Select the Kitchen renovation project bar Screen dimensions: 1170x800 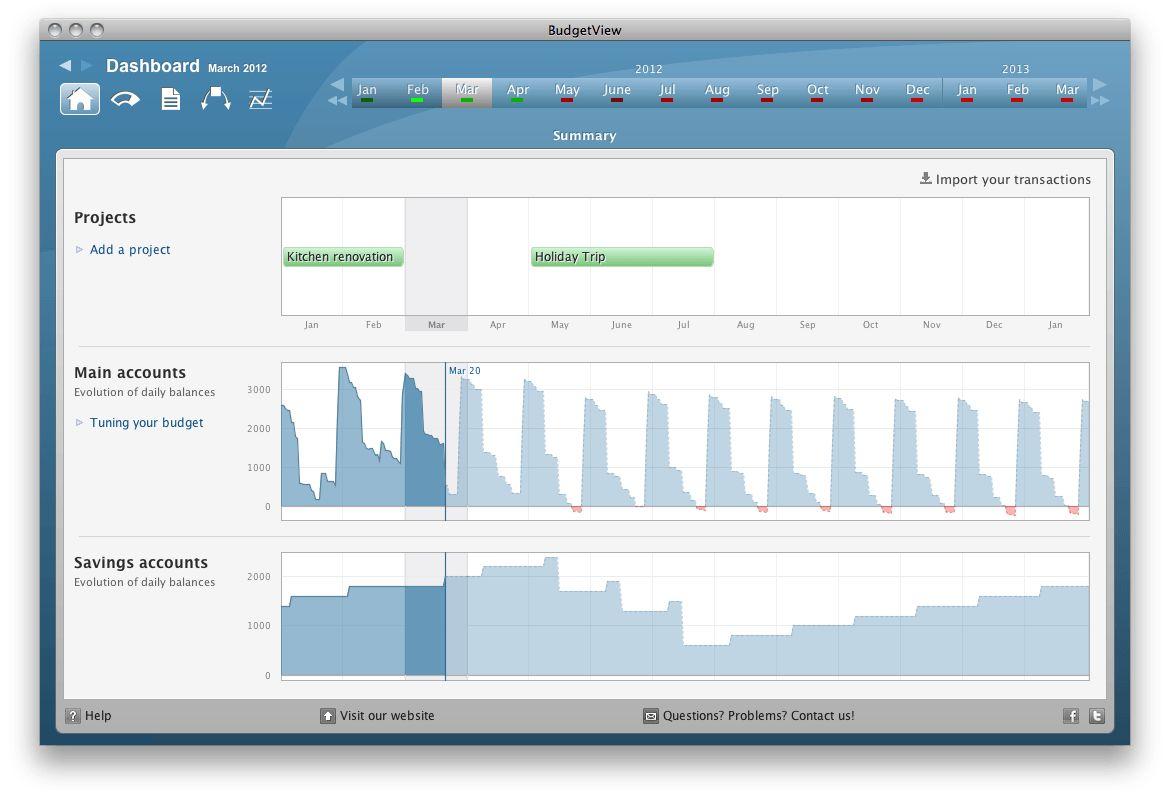(x=343, y=257)
